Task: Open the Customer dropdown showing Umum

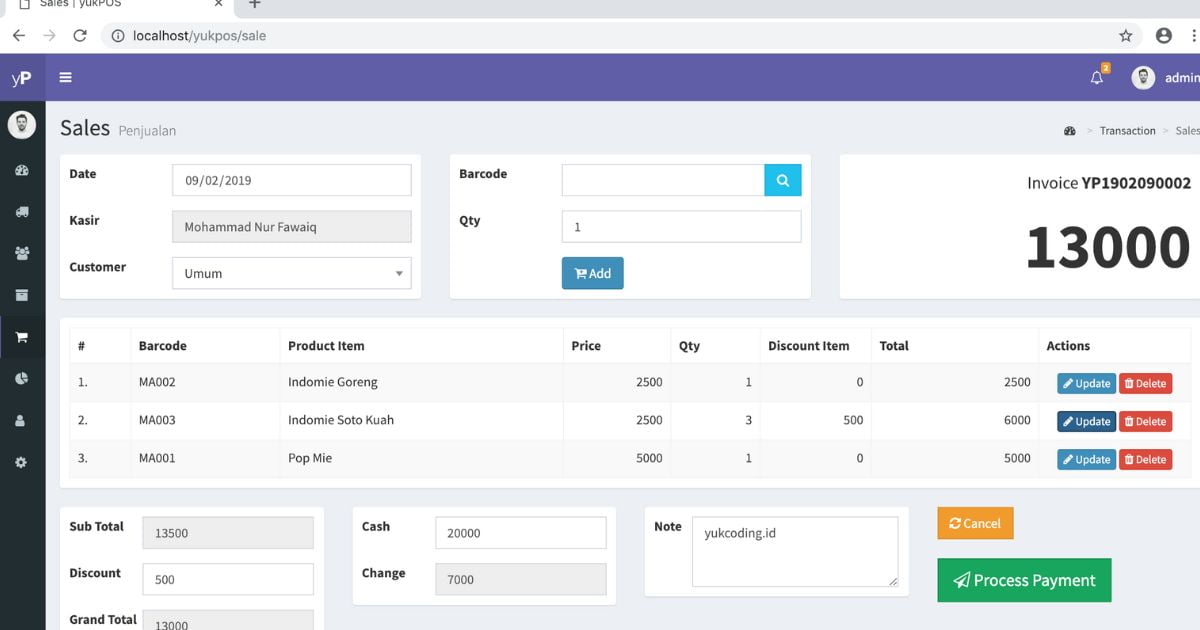Action: coord(292,273)
